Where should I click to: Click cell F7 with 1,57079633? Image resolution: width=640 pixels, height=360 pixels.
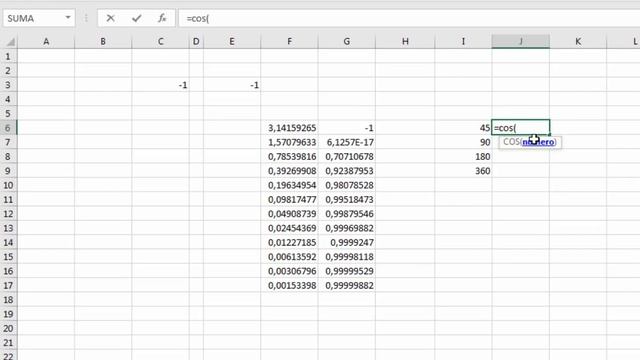point(289,142)
